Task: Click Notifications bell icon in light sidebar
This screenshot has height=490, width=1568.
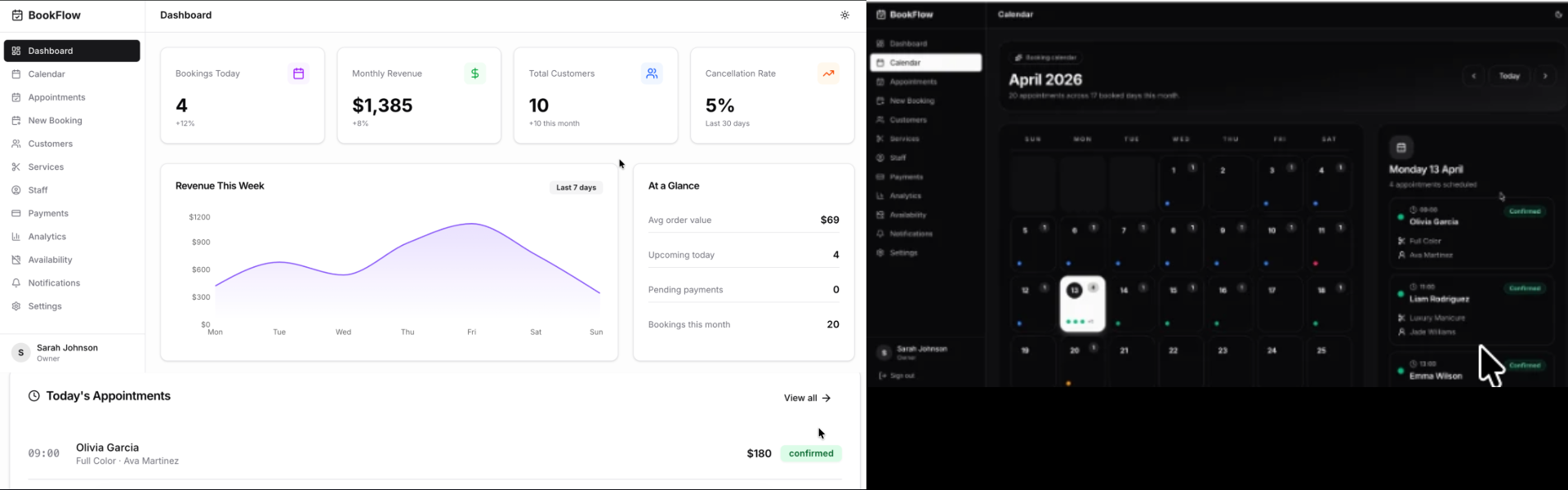Action: (x=16, y=283)
